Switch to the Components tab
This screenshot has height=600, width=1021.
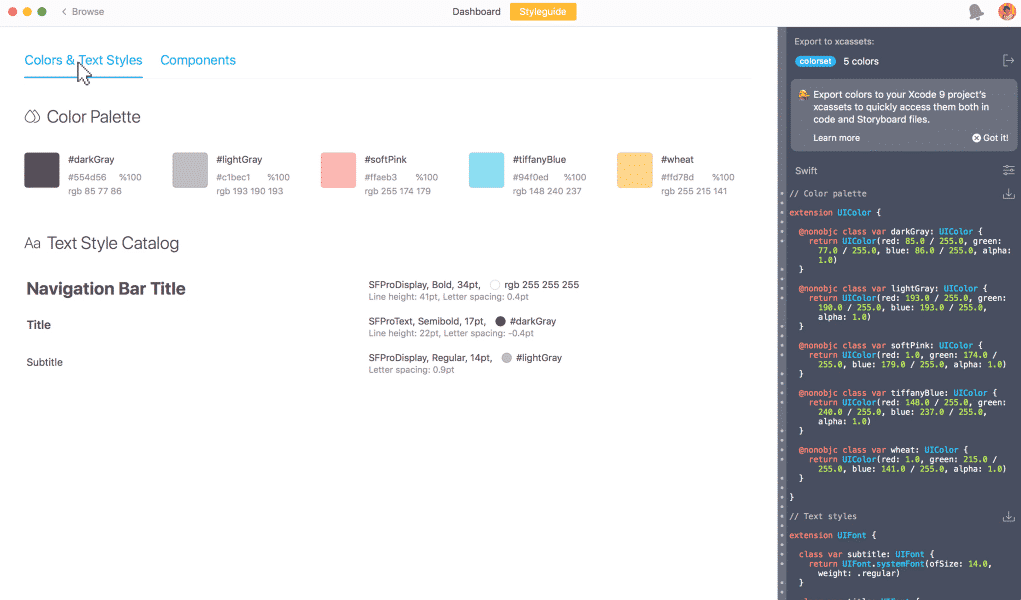pyautogui.click(x=198, y=60)
